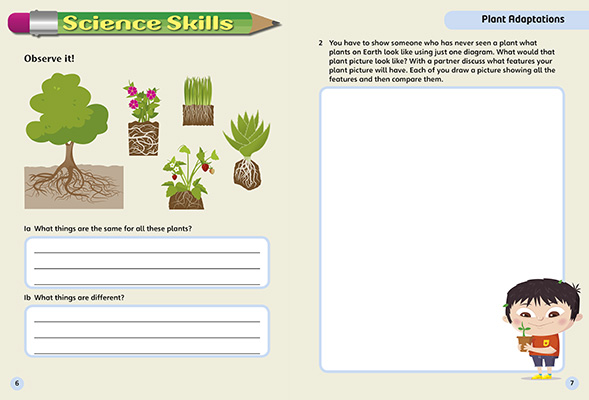
Task: Select the aloe succulent plant illustration
Action: click(247, 149)
